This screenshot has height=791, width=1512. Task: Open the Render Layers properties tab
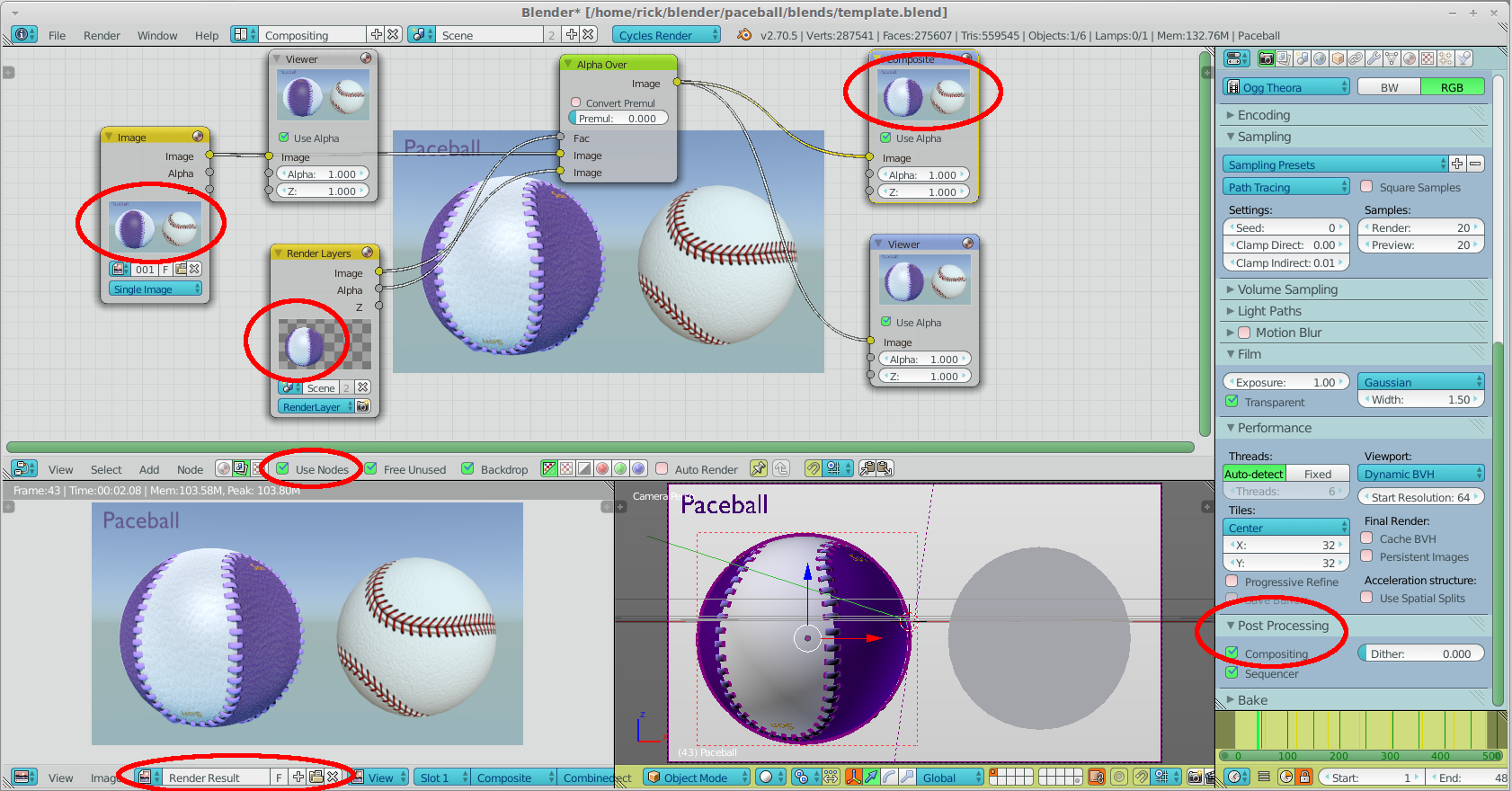1285,58
